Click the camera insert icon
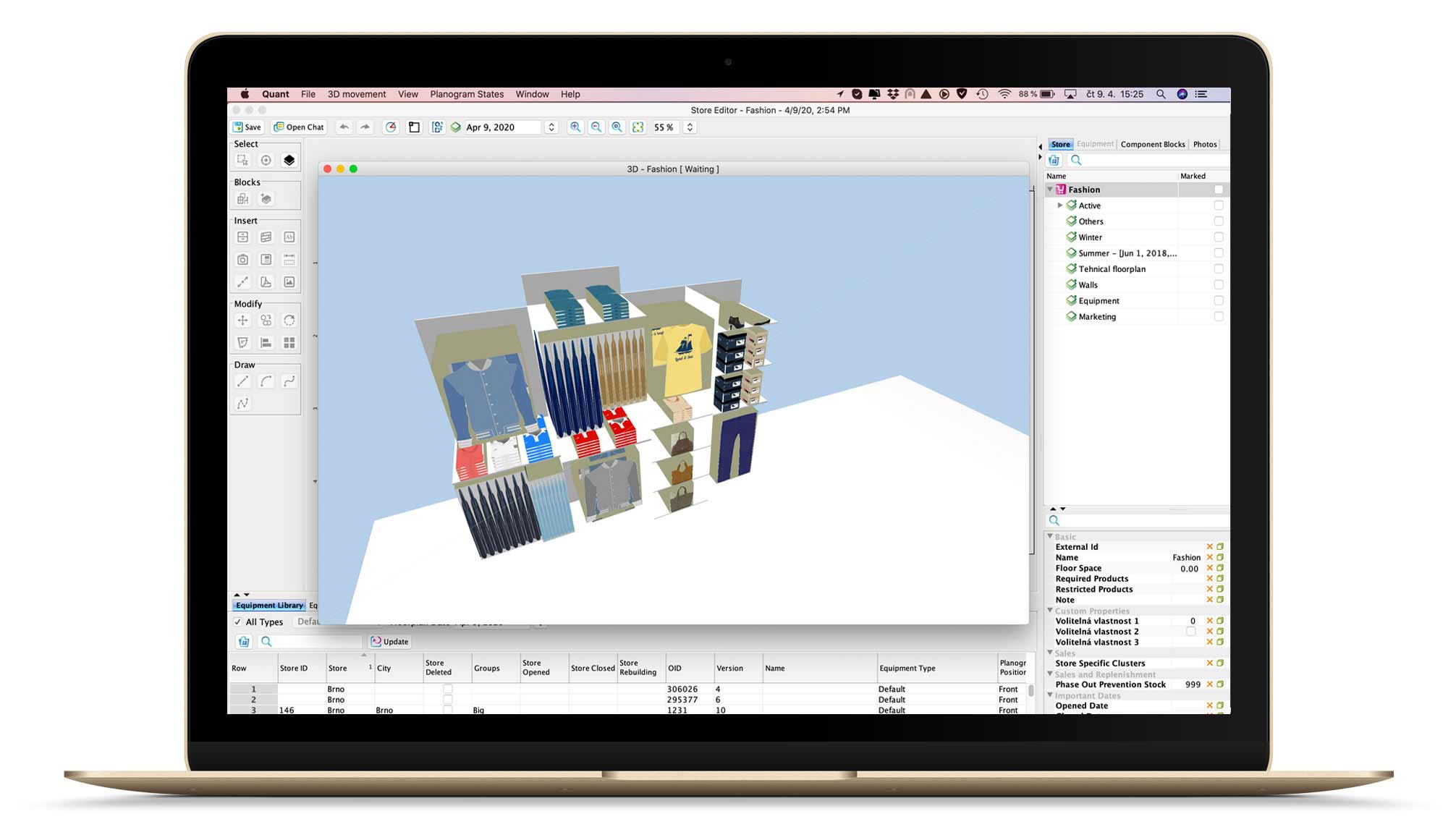 coord(242,259)
